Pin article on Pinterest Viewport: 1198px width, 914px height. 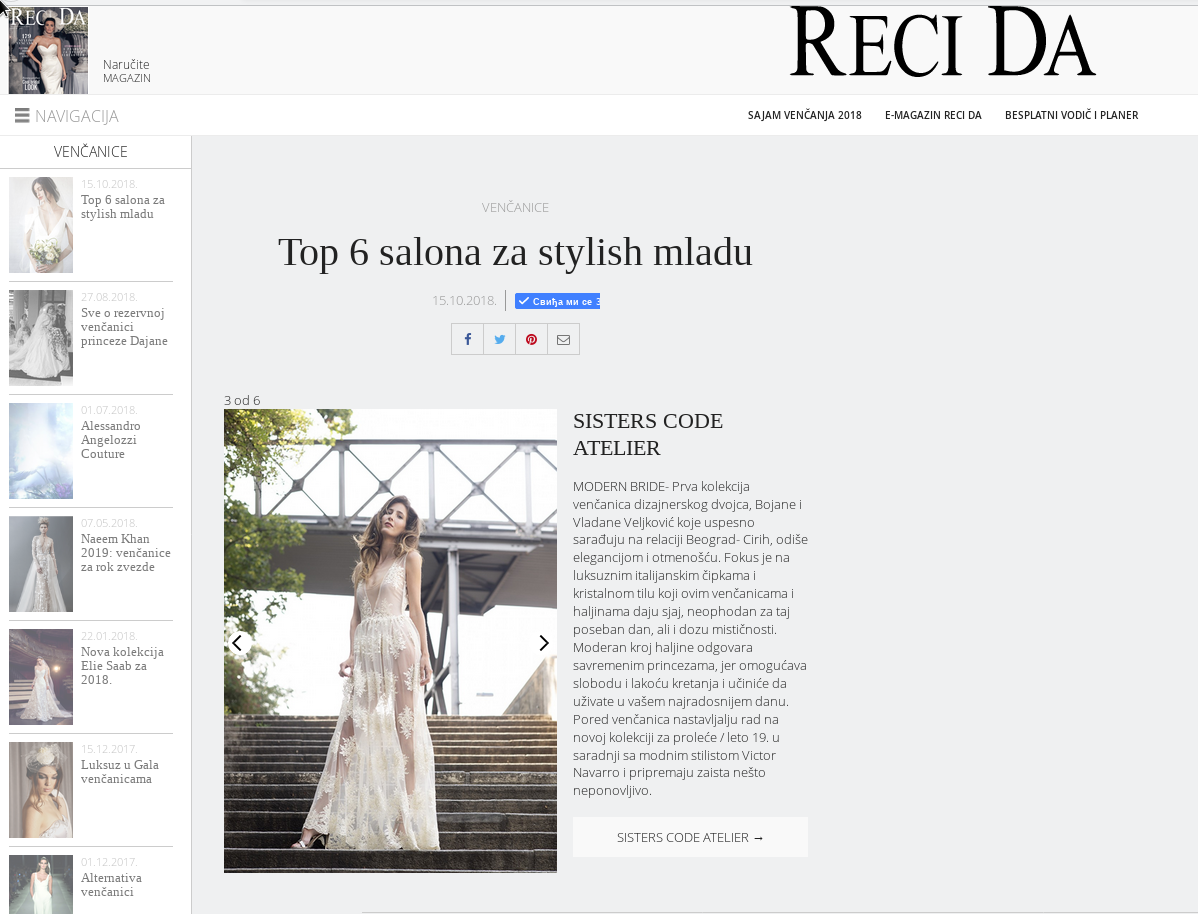pos(532,339)
